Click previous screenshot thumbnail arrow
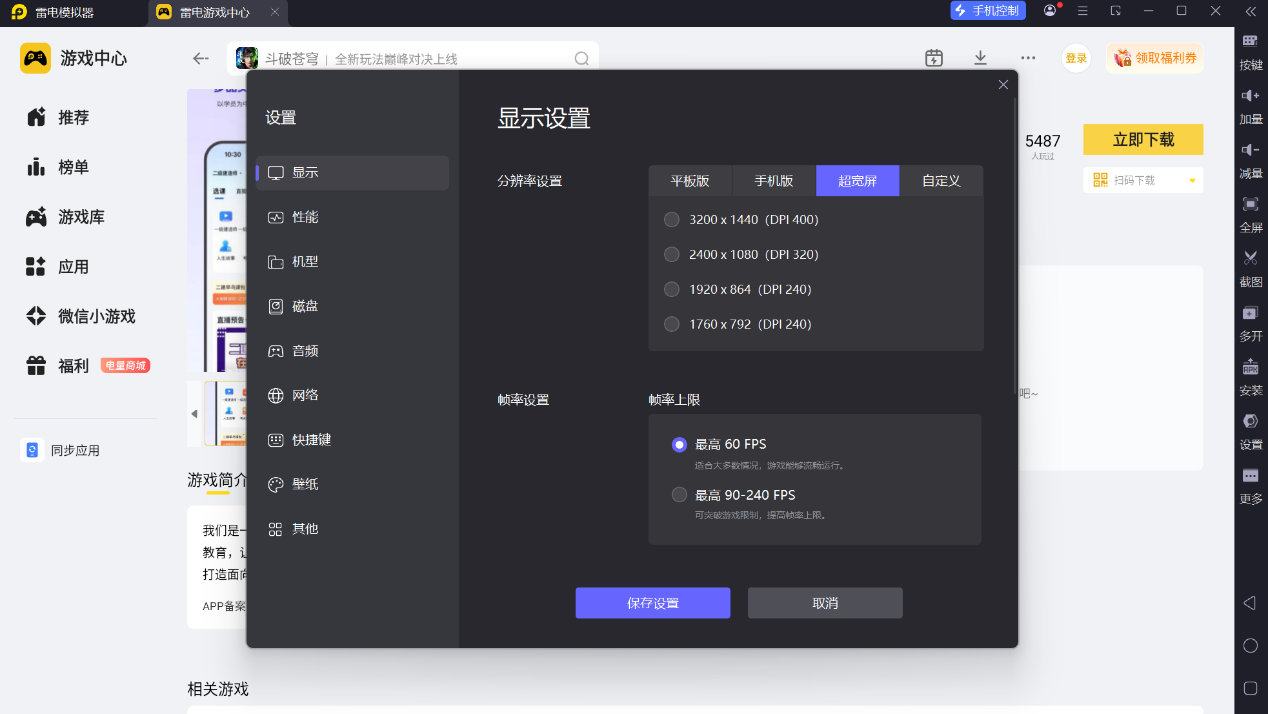Image resolution: width=1268 pixels, height=714 pixels. coord(194,413)
